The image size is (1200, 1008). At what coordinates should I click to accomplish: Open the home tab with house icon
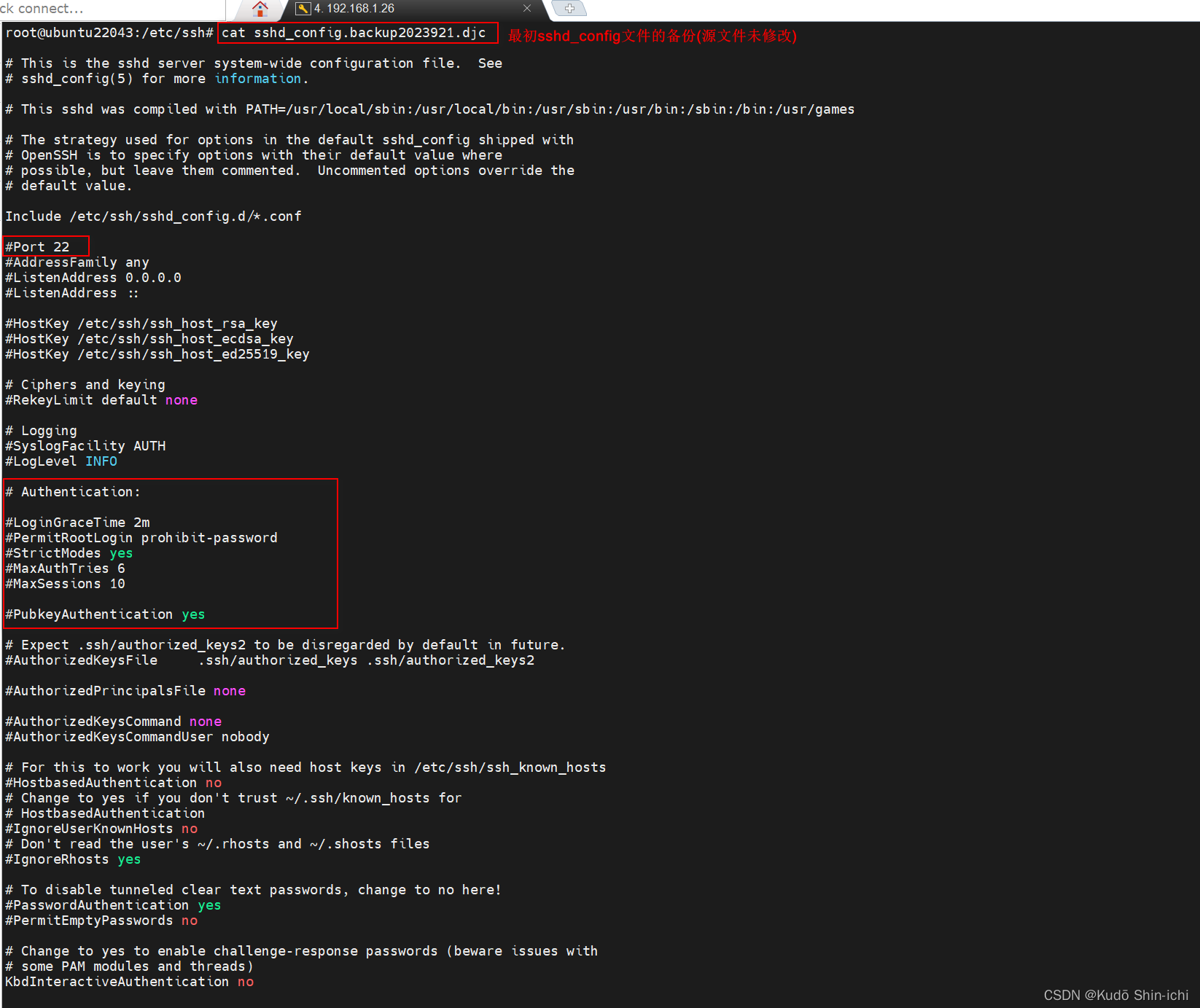[260, 9]
